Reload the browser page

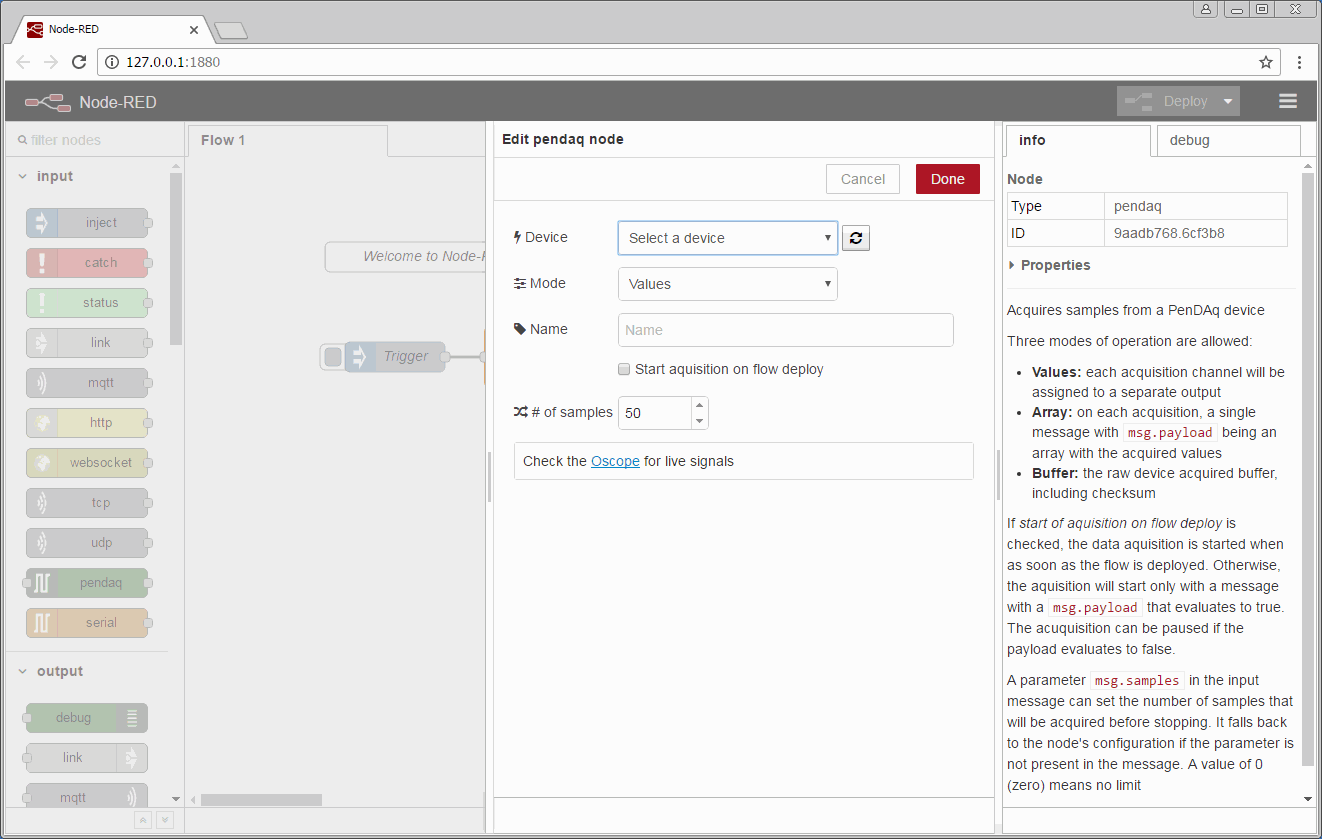[79, 62]
